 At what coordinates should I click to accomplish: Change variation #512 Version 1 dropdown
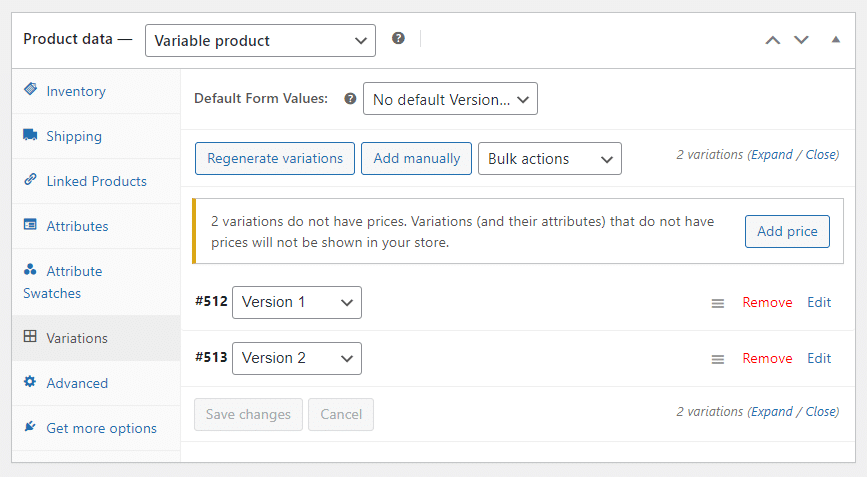point(297,302)
